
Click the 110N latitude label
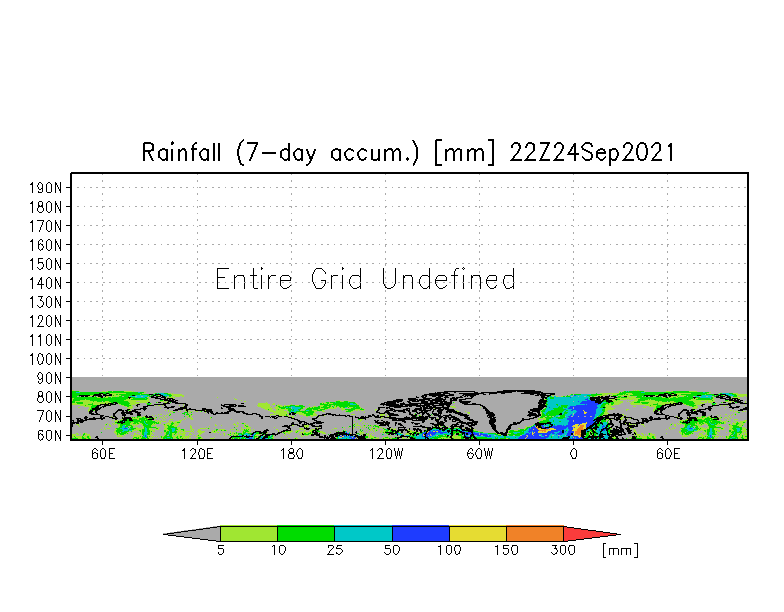[x=46, y=340]
